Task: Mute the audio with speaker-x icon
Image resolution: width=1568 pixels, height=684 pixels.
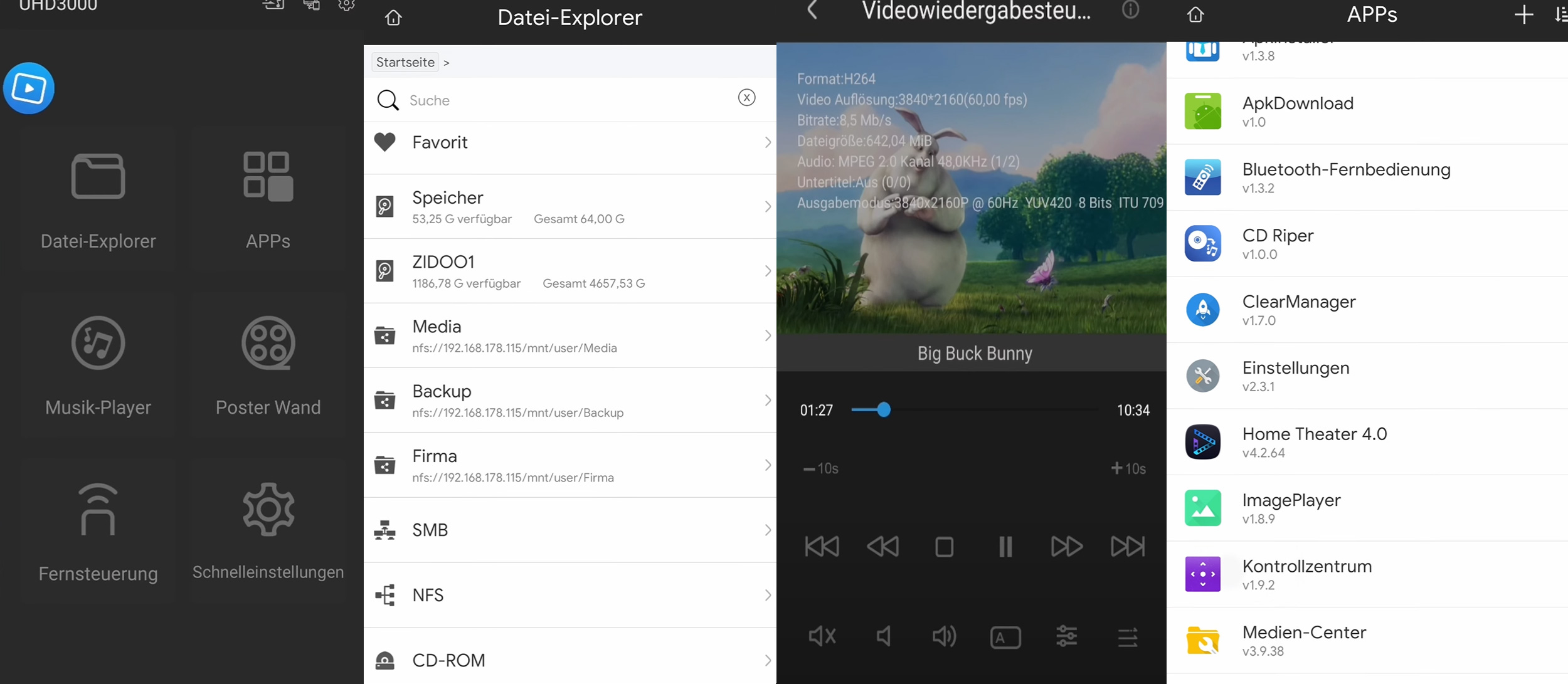Action: pos(822,637)
